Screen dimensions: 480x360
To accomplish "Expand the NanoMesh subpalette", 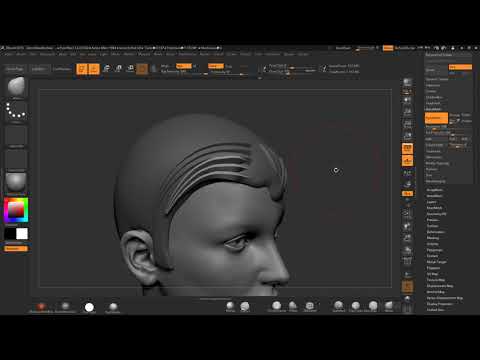I will (434, 196).
